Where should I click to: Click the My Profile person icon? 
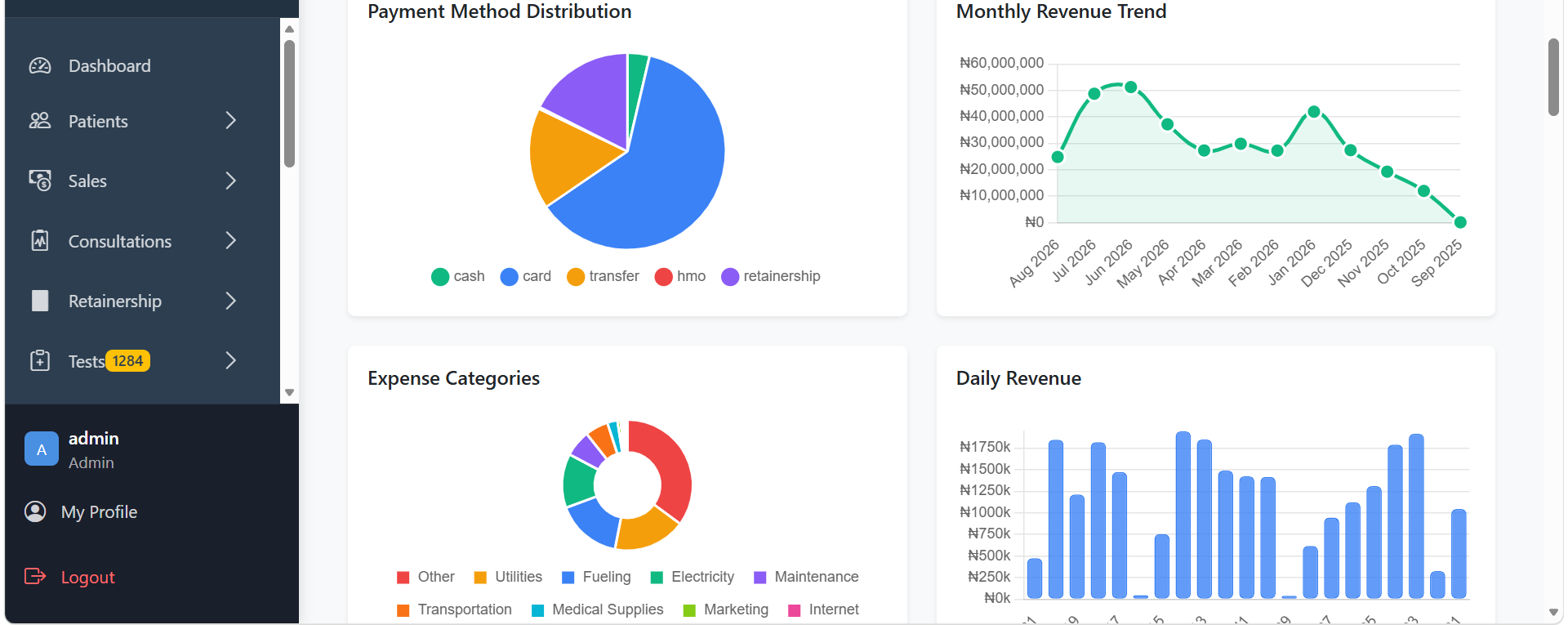[x=35, y=511]
